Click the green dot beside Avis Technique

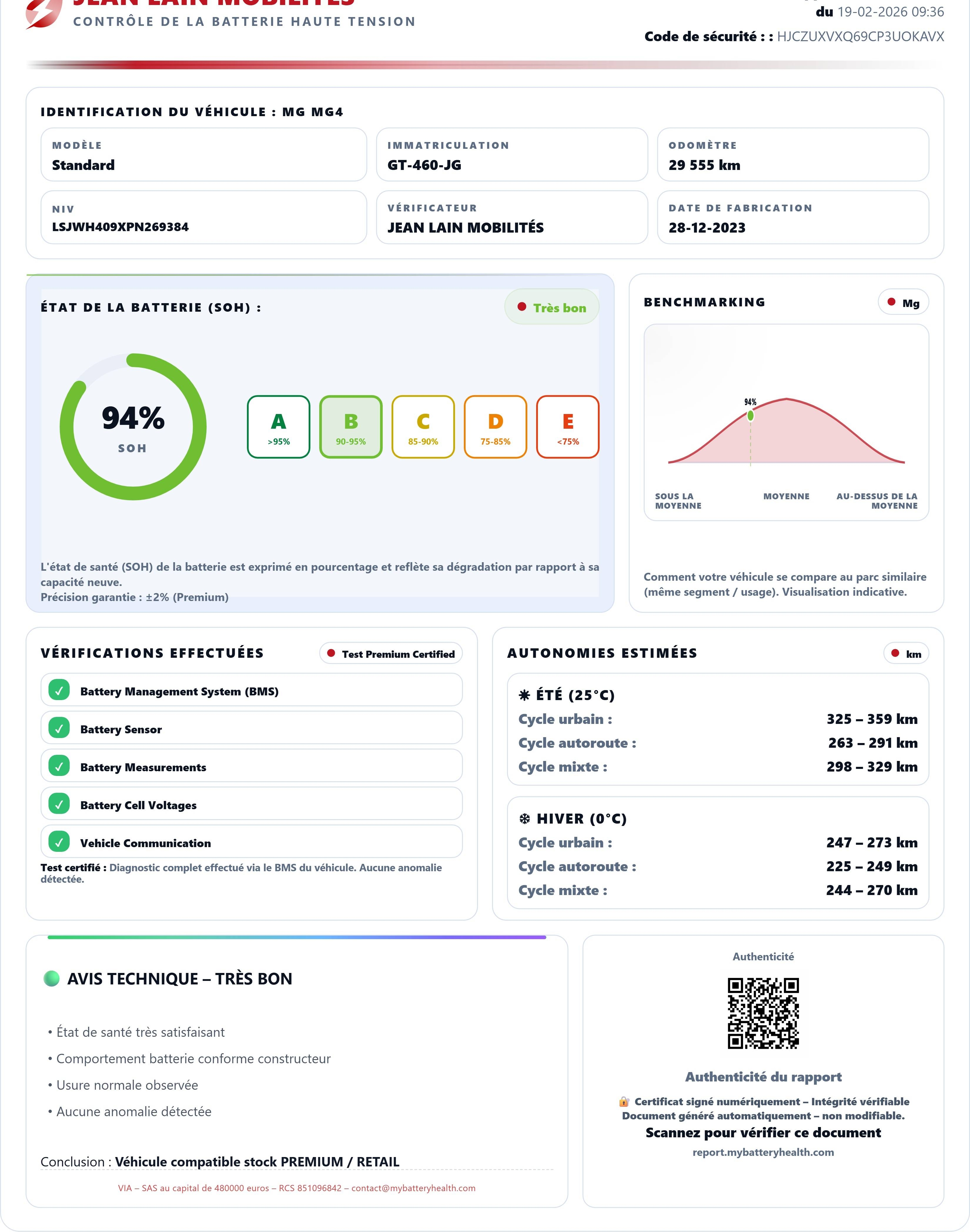point(52,979)
